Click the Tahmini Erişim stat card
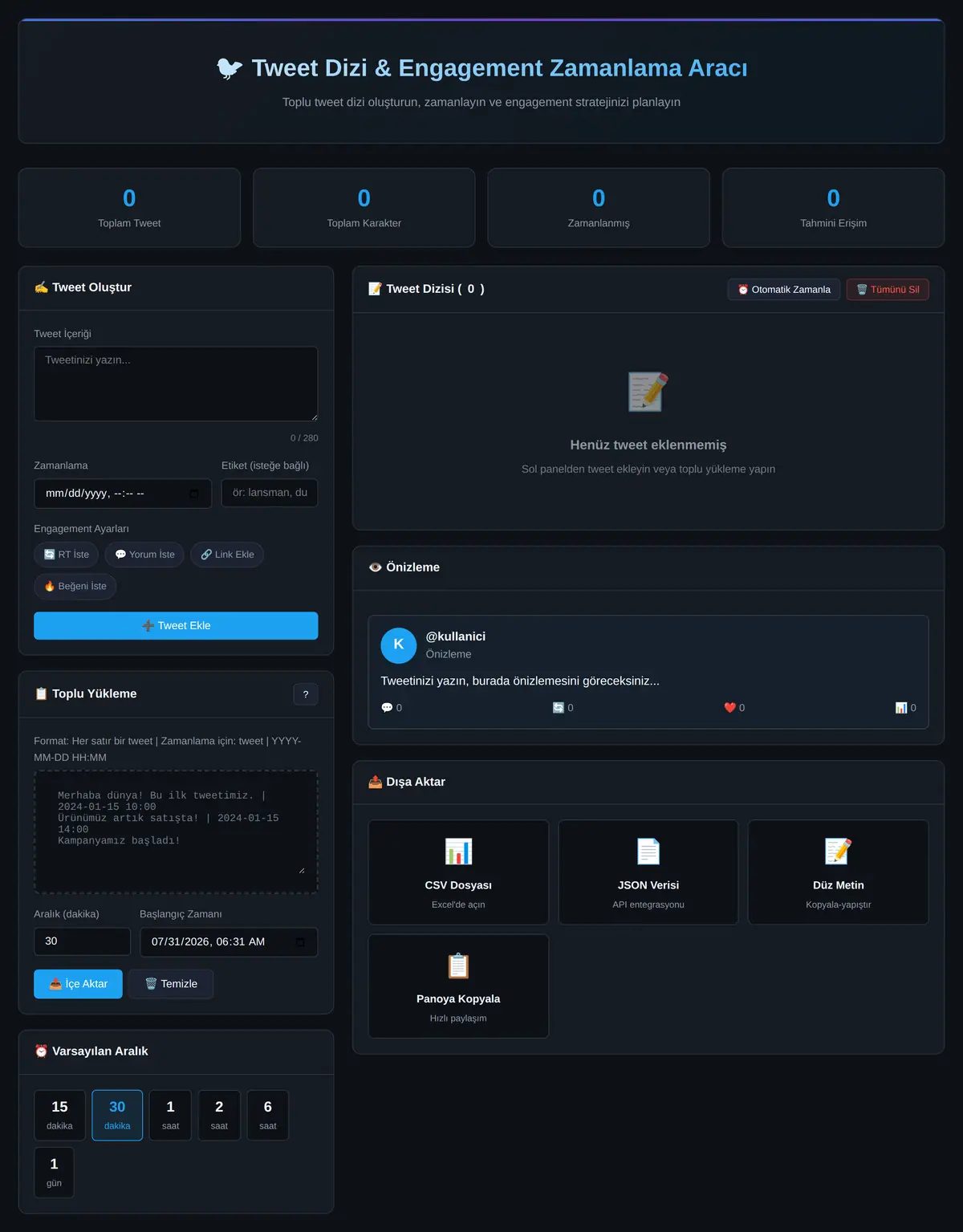The image size is (963, 1232). (833, 208)
